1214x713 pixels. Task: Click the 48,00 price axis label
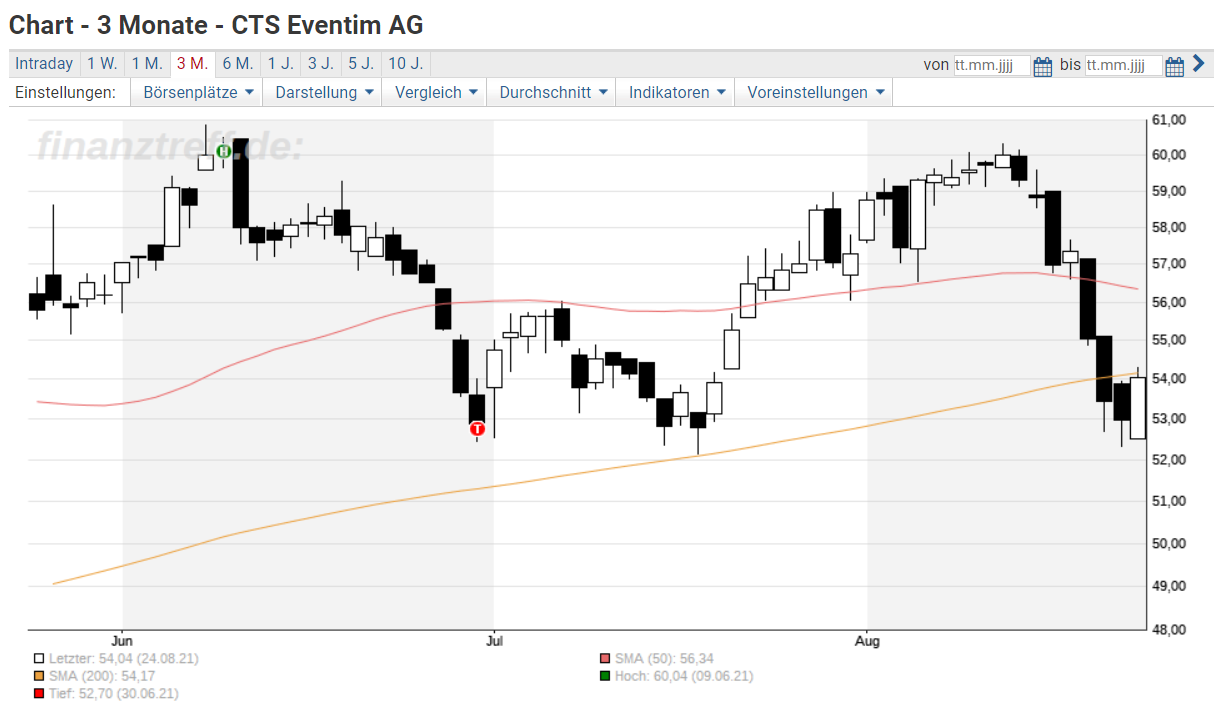point(1169,629)
